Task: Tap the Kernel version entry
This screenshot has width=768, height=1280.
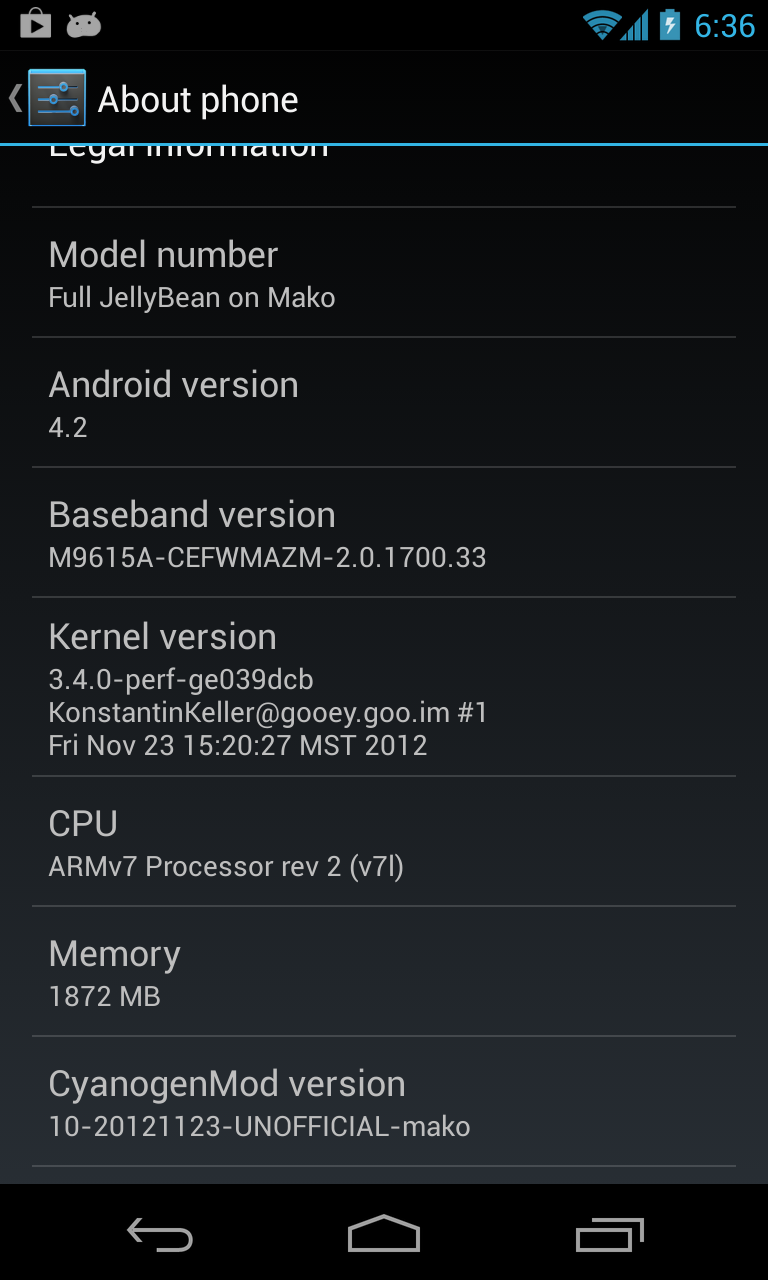Action: pyautogui.click(x=384, y=687)
